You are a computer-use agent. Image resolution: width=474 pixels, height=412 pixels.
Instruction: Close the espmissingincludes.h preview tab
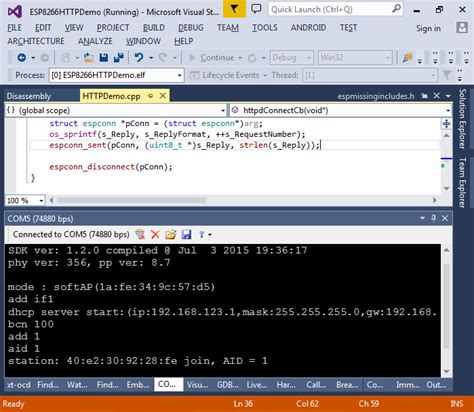click(437, 96)
